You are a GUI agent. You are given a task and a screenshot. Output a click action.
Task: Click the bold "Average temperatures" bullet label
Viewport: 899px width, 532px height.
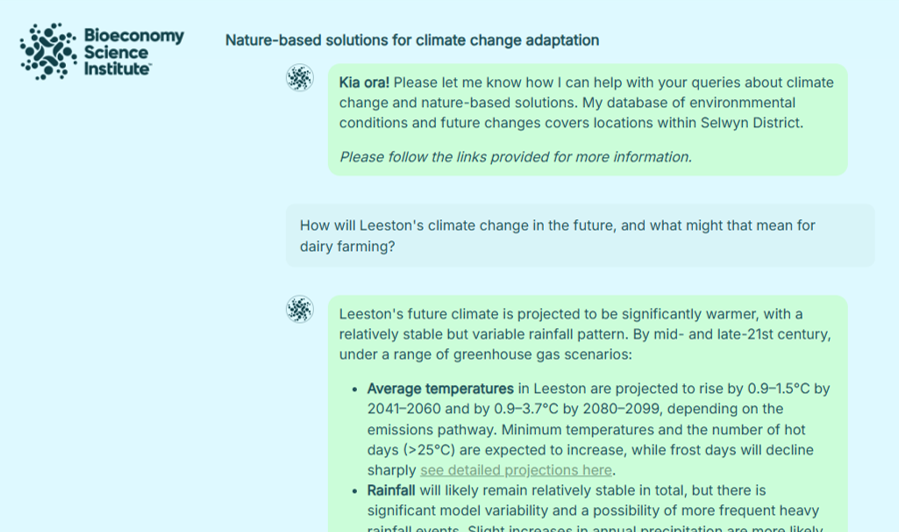pos(440,389)
